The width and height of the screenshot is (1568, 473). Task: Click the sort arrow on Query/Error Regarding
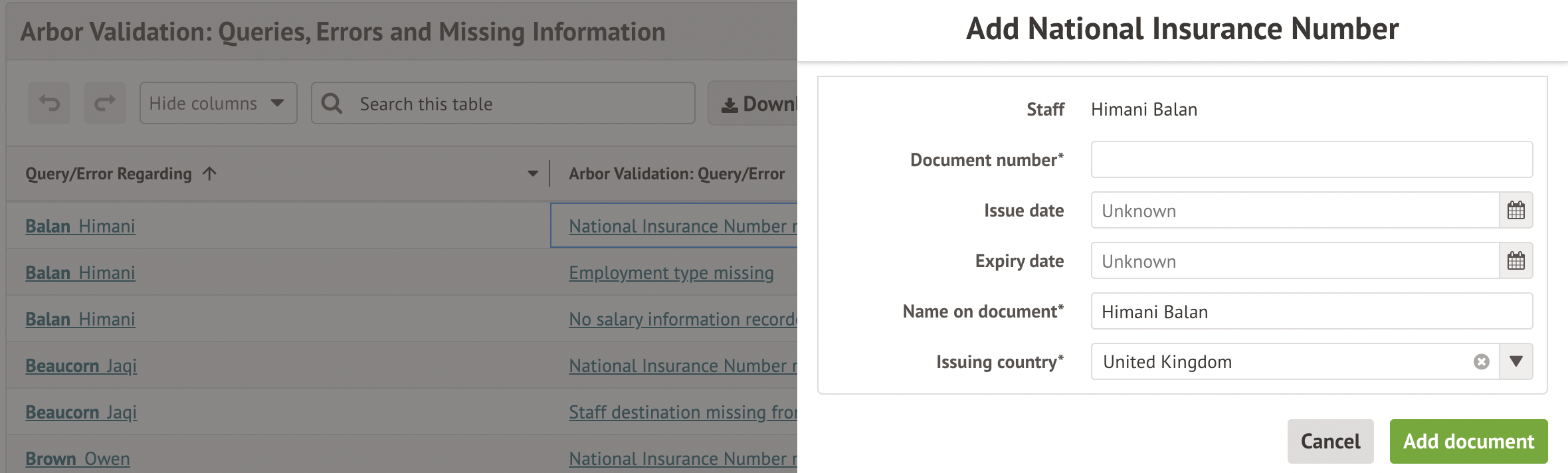210,174
